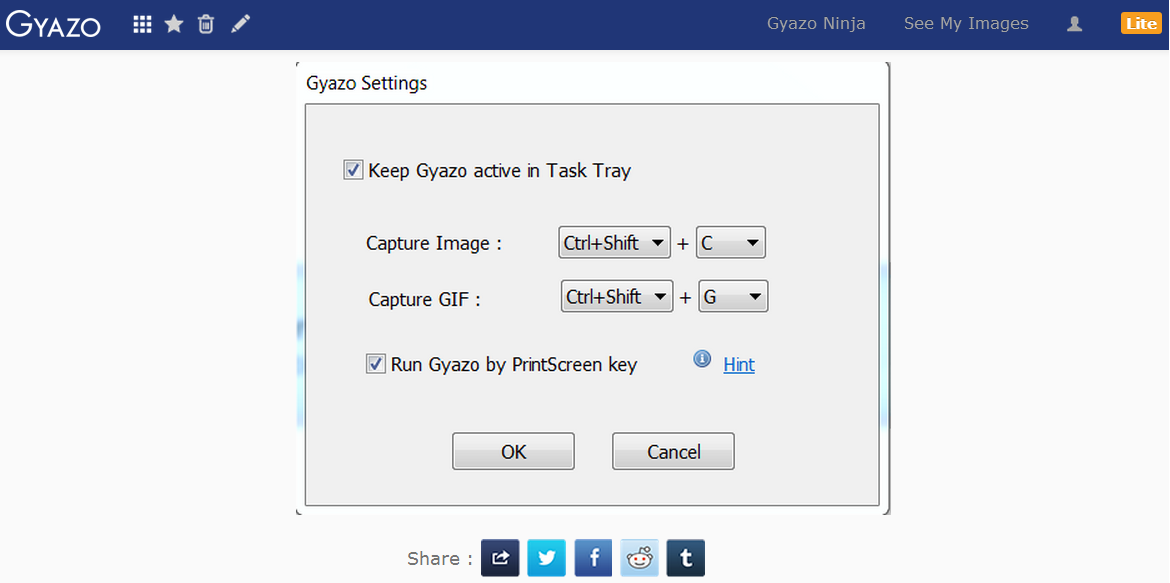
Task: Open Capture GIF key dropdown showing G
Action: (733, 296)
